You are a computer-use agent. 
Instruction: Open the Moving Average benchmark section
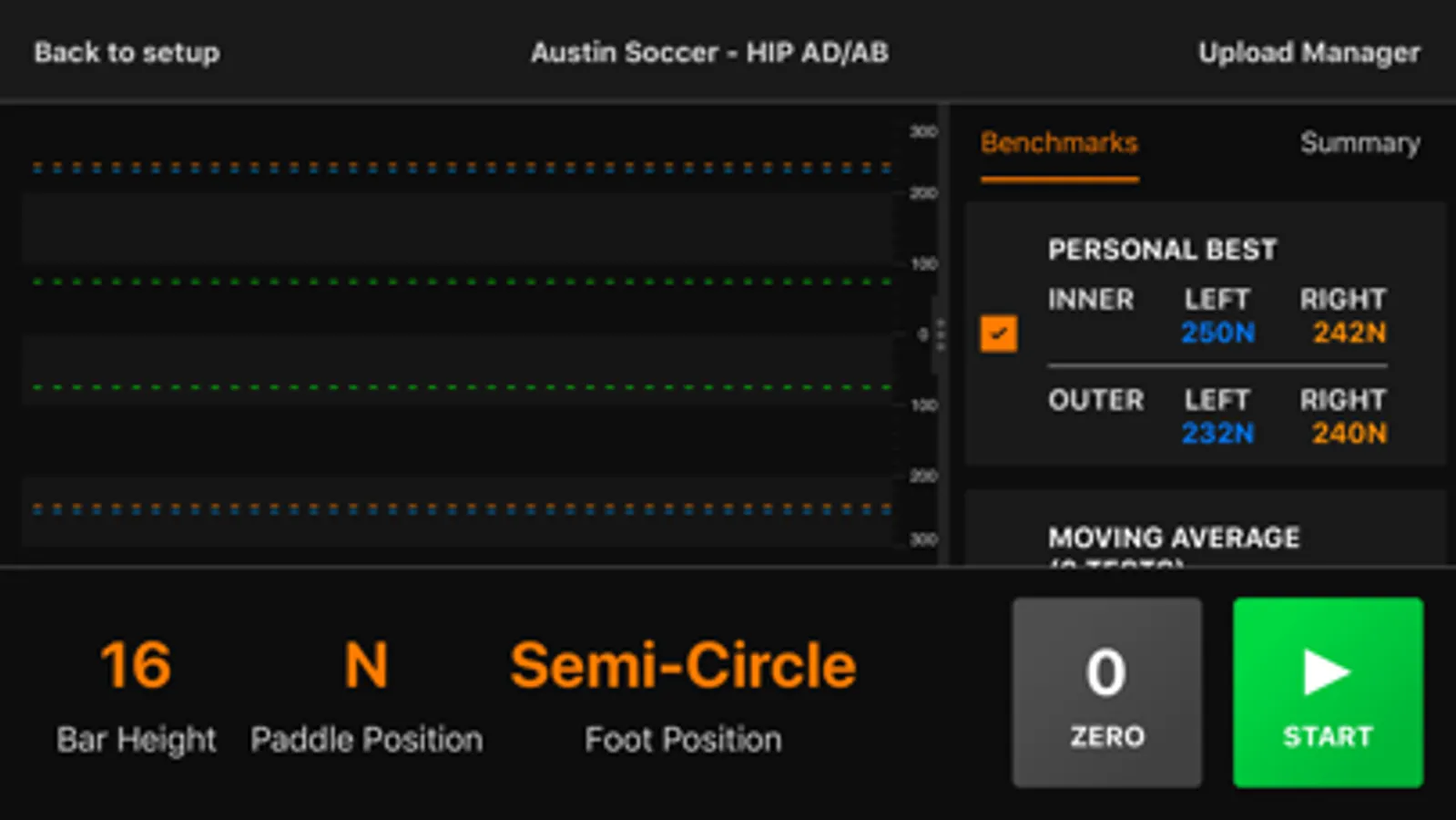1174,538
